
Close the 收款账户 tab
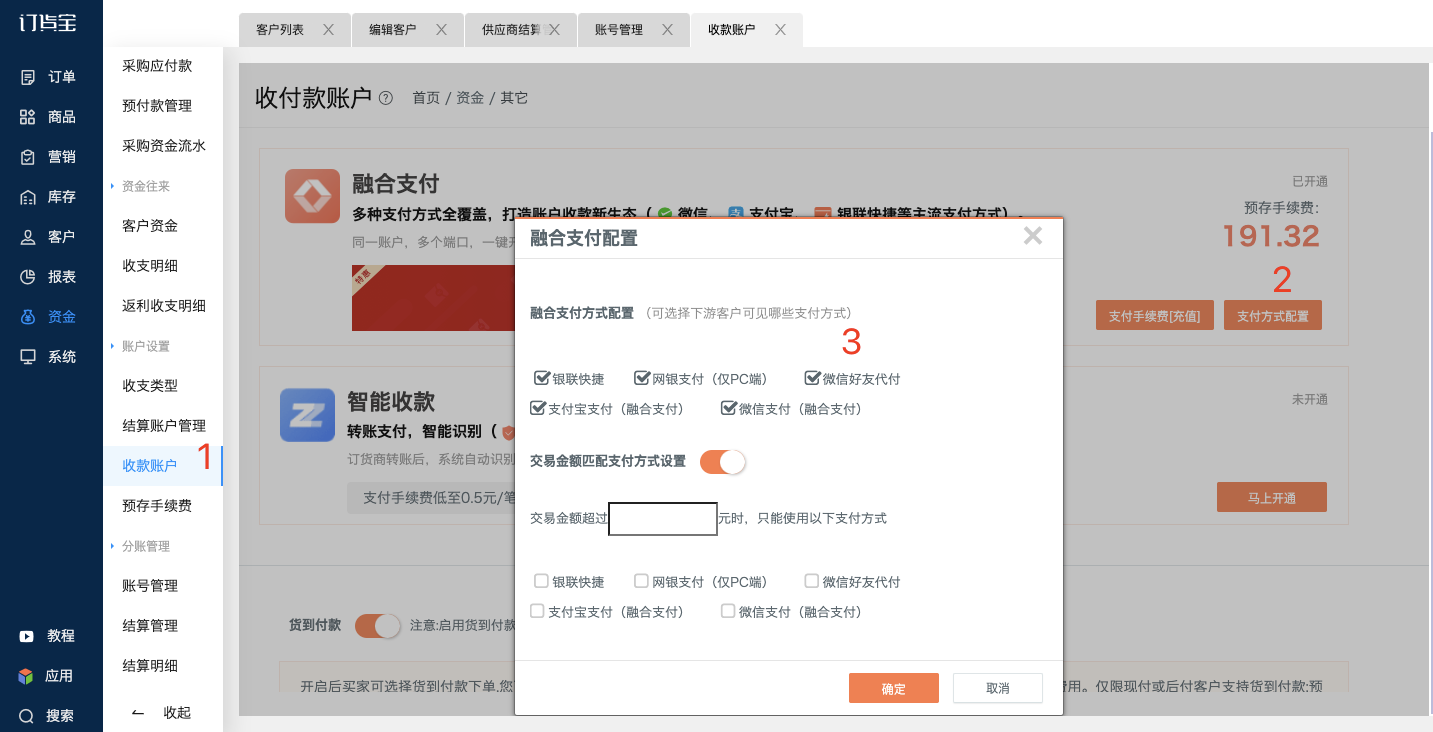click(781, 30)
